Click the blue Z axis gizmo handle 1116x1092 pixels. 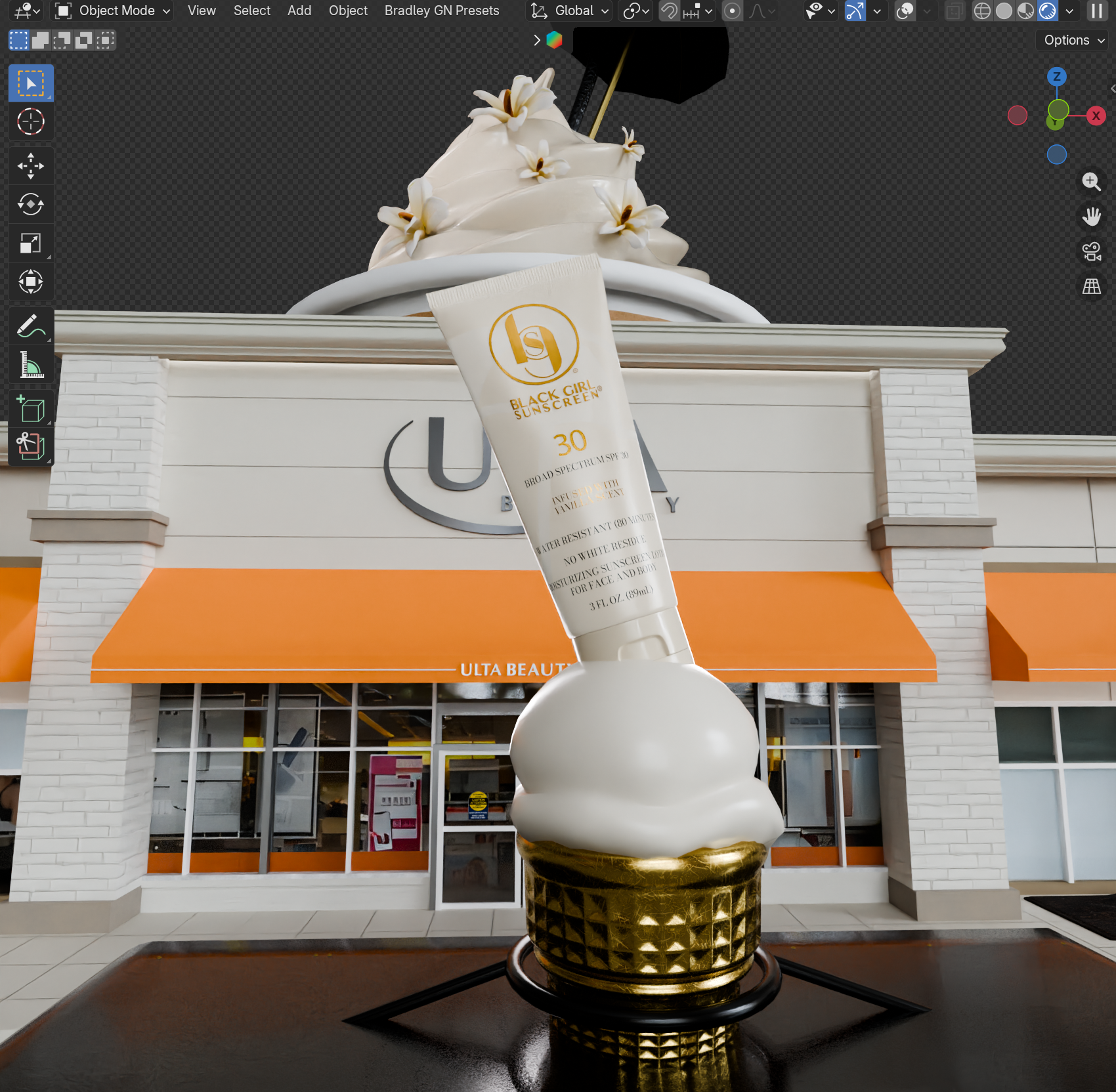coord(1057,77)
